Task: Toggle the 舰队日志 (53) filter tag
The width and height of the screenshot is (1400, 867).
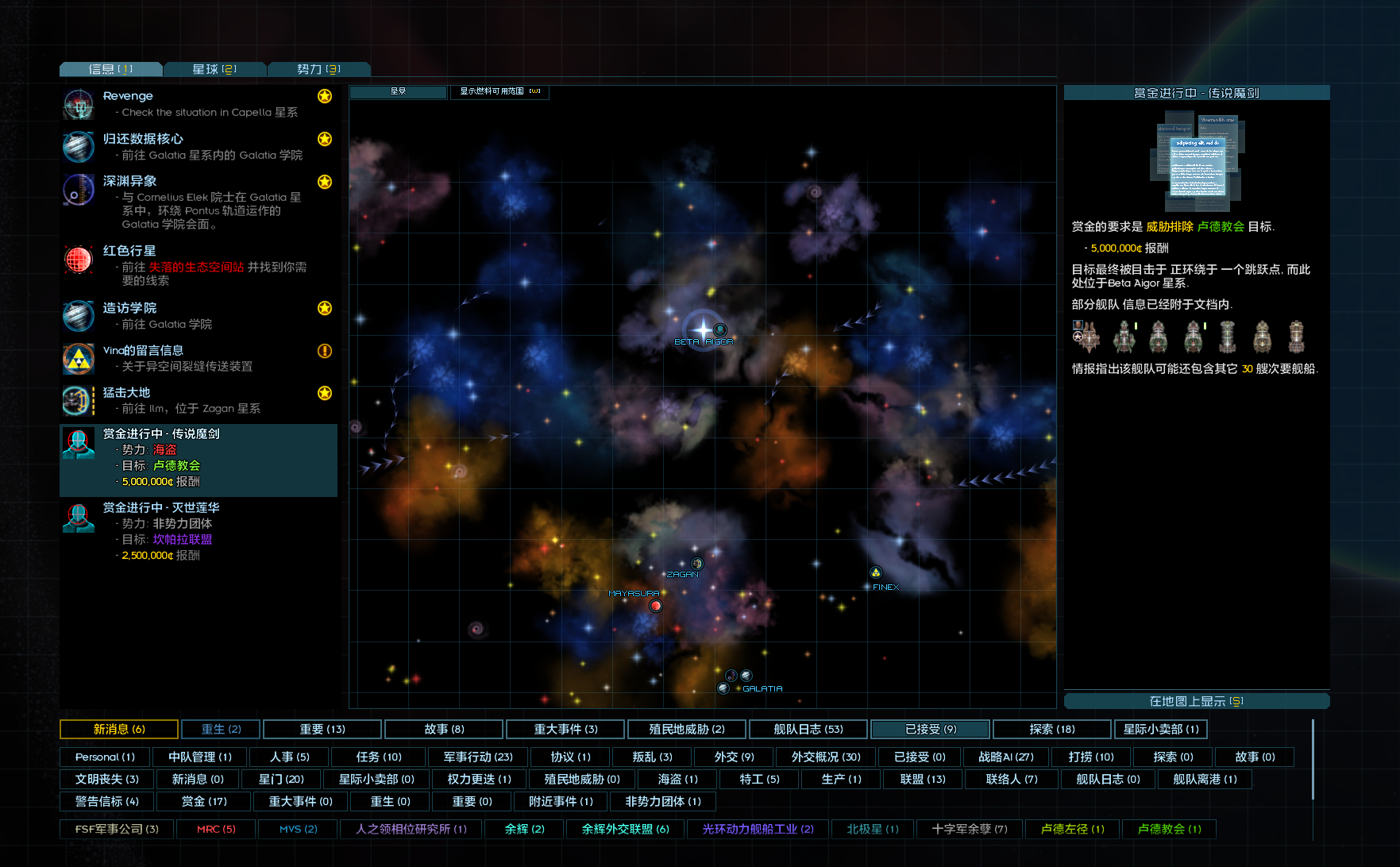Action: click(x=808, y=729)
